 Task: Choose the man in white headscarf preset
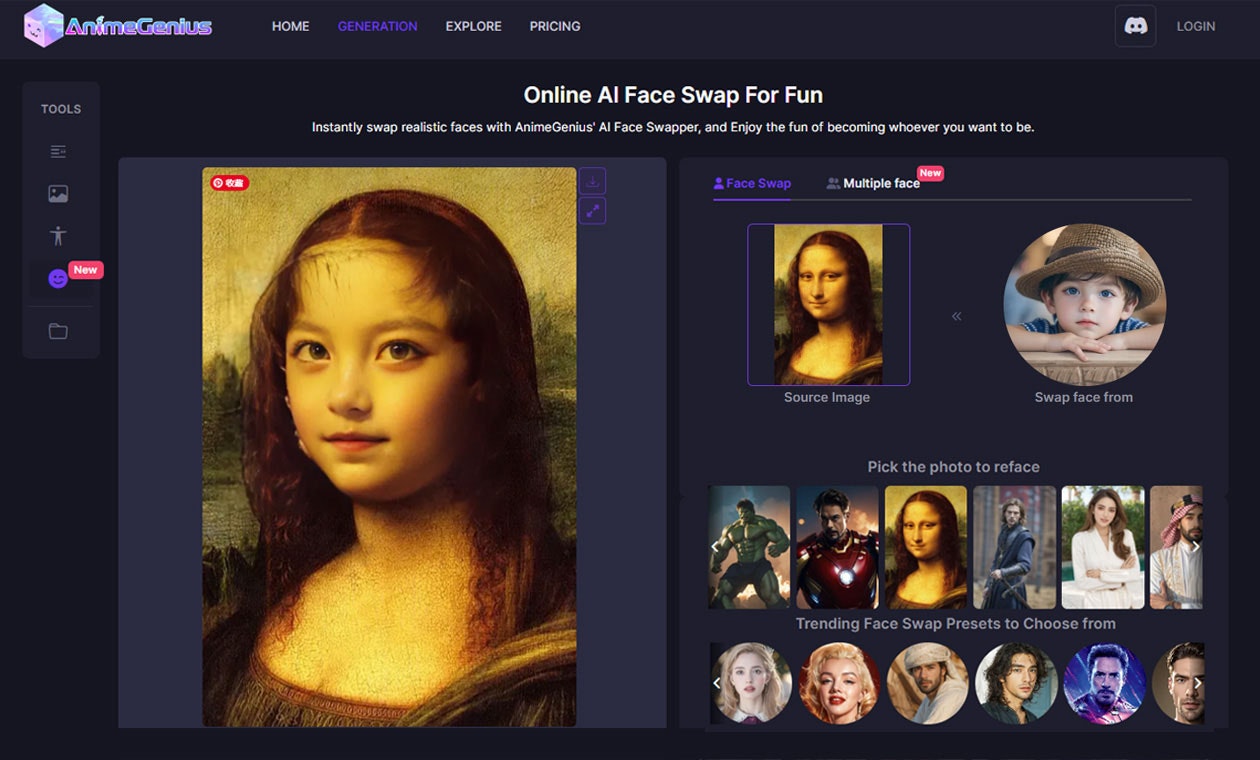928,683
